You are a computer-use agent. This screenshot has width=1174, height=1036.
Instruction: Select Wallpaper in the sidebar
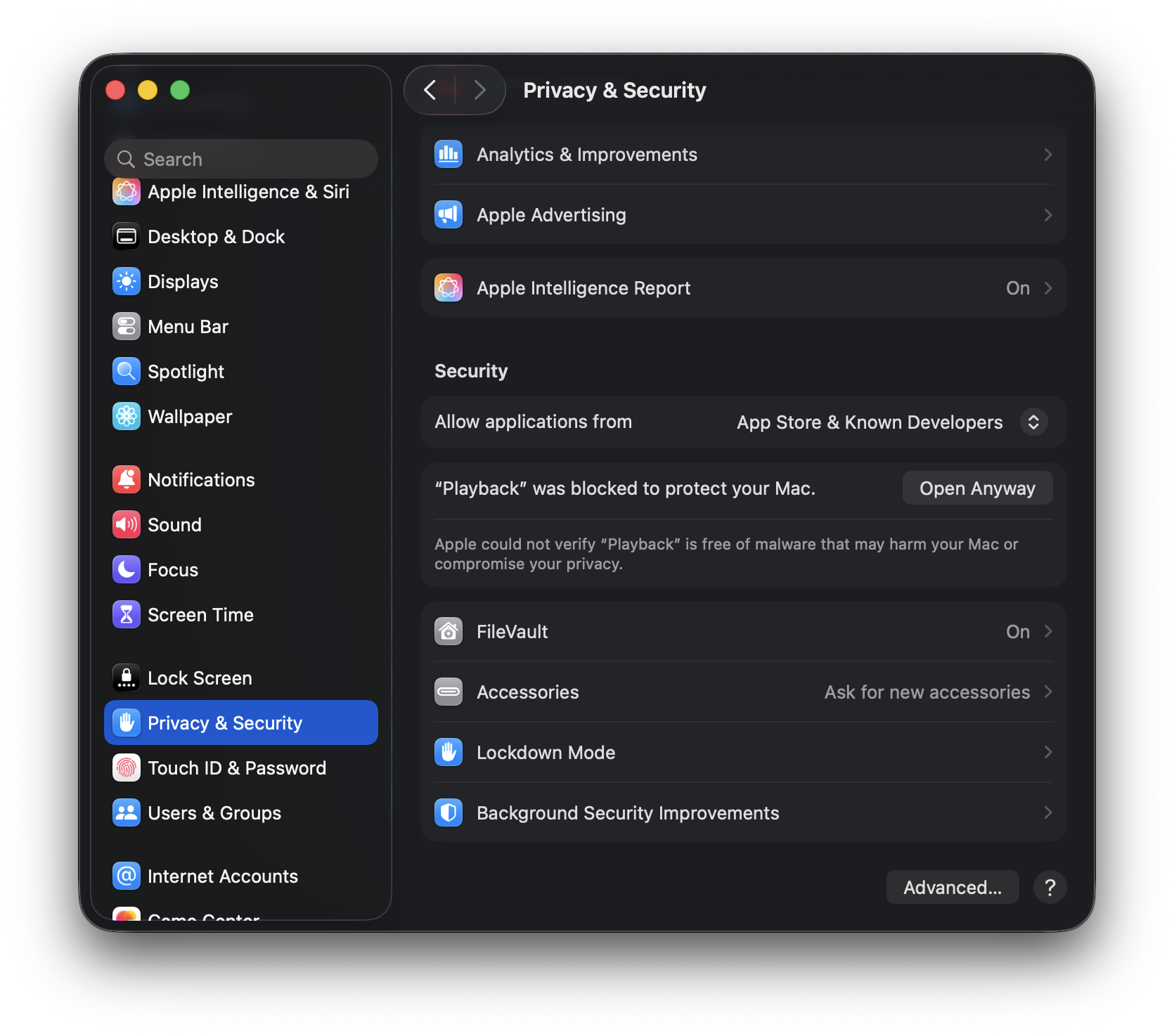coord(241,417)
